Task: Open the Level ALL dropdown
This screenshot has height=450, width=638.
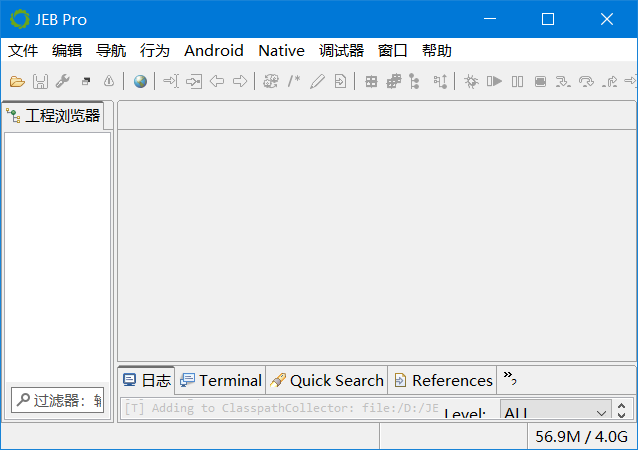Action: pyautogui.click(x=555, y=409)
